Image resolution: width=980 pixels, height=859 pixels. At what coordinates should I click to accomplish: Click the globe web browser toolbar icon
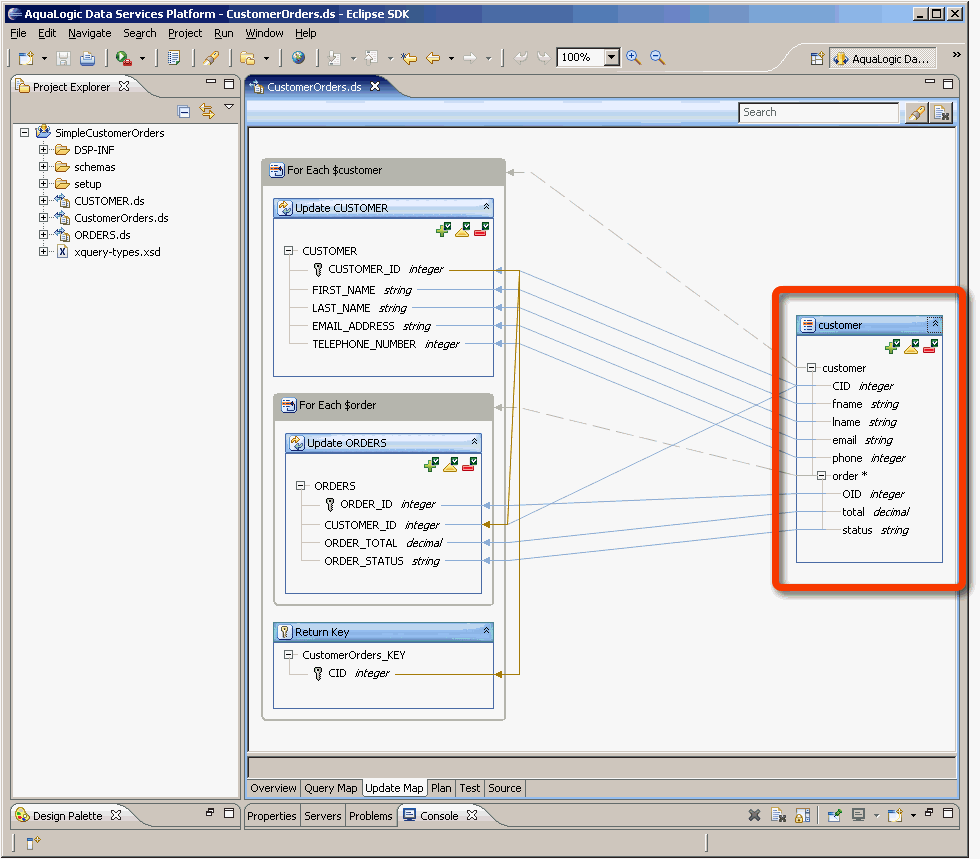pos(298,58)
